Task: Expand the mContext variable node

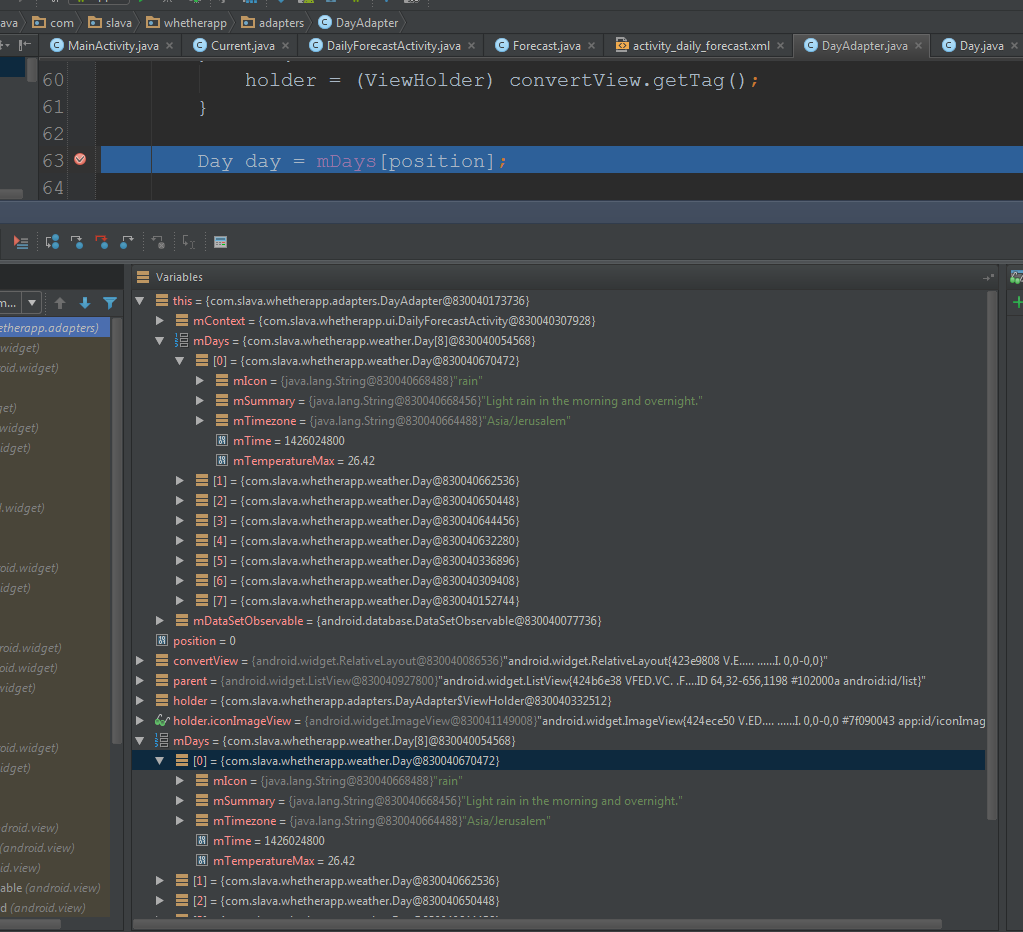Action: (x=160, y=321)
